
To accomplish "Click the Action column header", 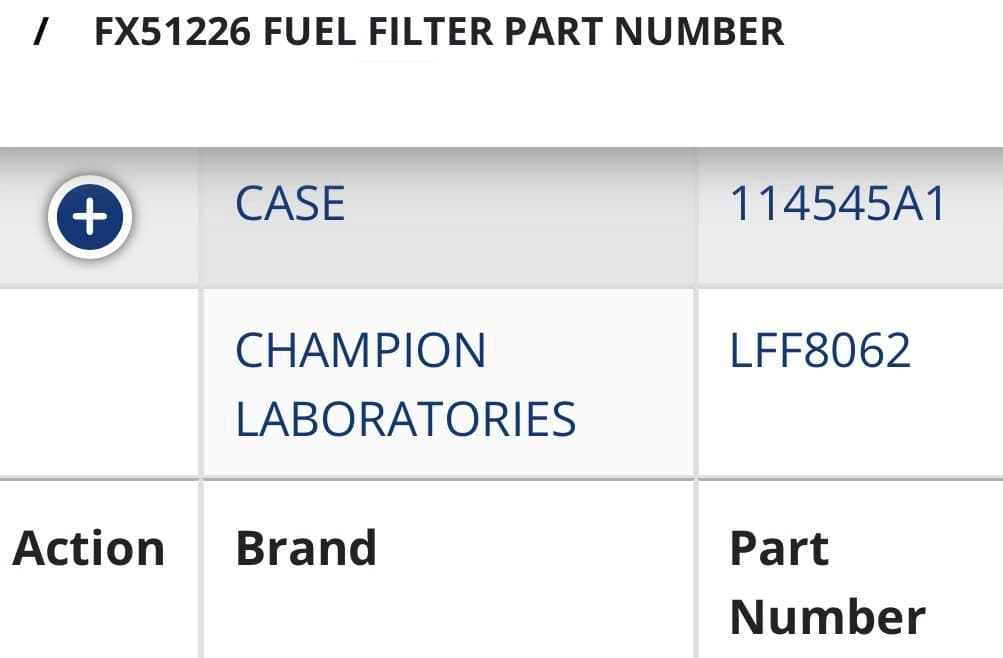I will 88,548.
